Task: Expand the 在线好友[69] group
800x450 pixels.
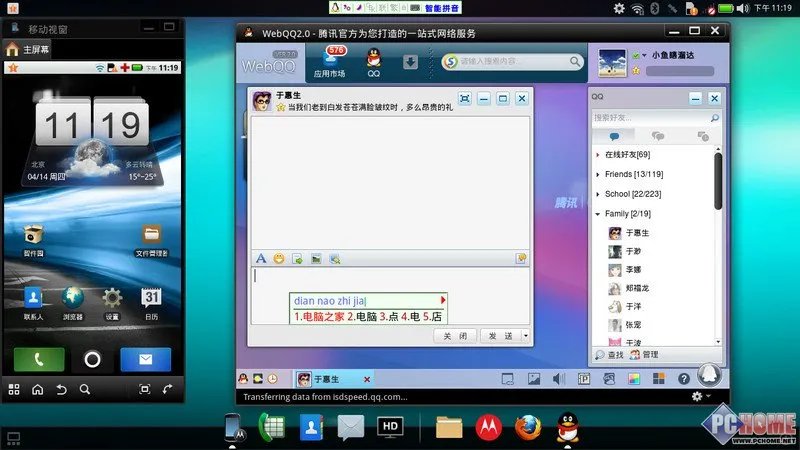Action: [x=627, y=155]
